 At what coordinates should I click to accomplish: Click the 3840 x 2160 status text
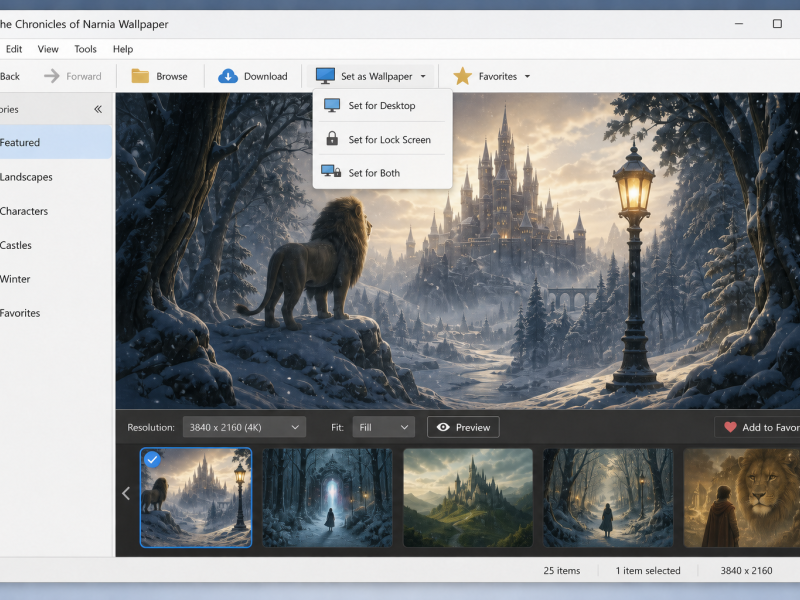746,570
